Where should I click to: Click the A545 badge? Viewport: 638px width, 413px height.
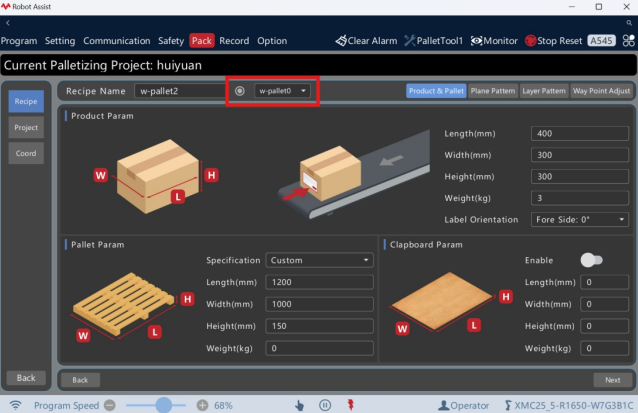(x=601, y=41)
